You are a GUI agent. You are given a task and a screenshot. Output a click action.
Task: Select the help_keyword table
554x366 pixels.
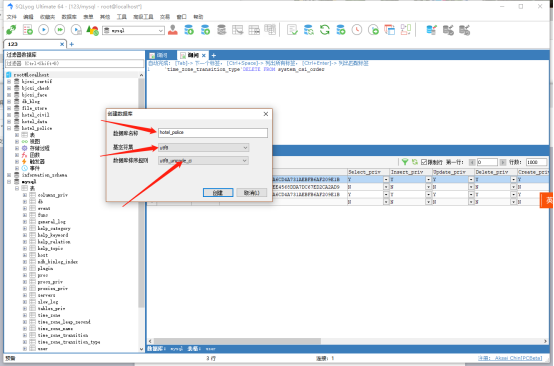pos(53,235)
